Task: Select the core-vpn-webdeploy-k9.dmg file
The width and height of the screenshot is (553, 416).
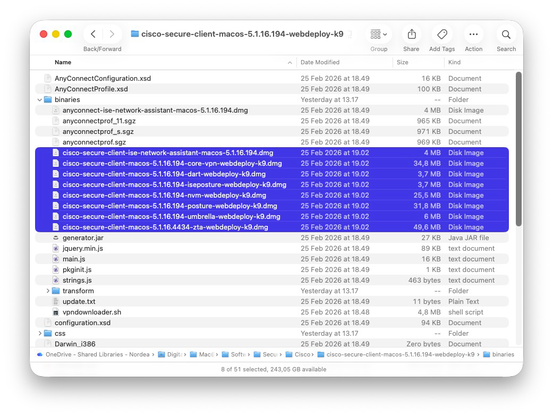Action: (272, 163)
